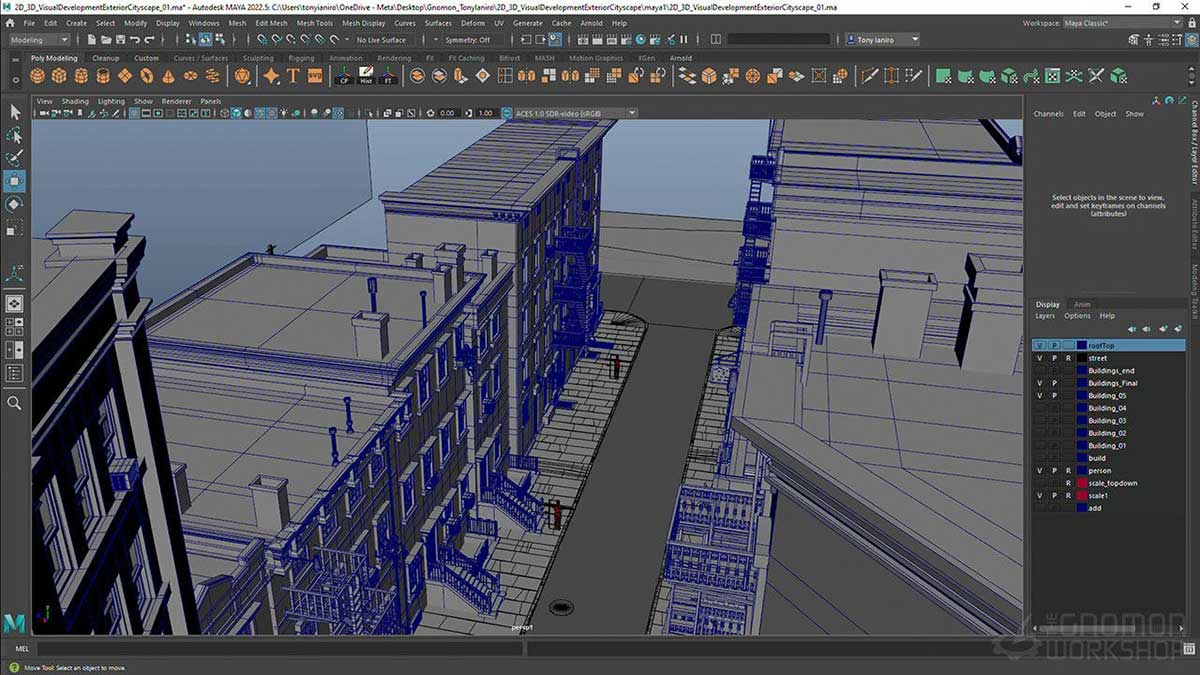
Task: Hide visibility of the person layer
Action: [x=1040, y=470]
